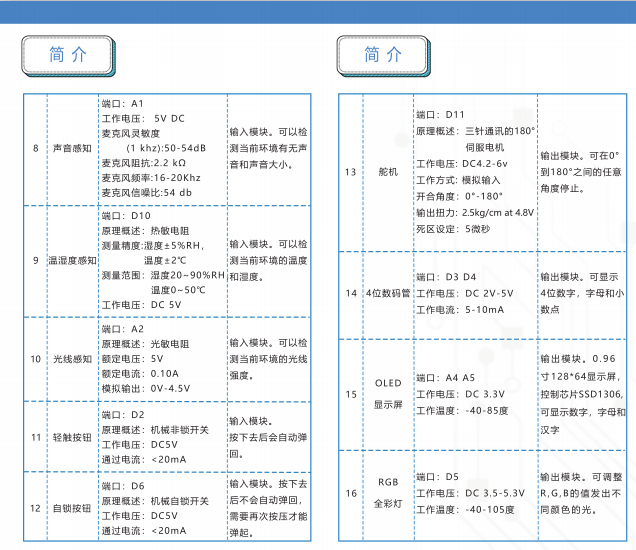The height and width of the screenshot is (550, 636).
Task: Click 按下去后会自动弹 description line
Action: click(x=268, y=437)
